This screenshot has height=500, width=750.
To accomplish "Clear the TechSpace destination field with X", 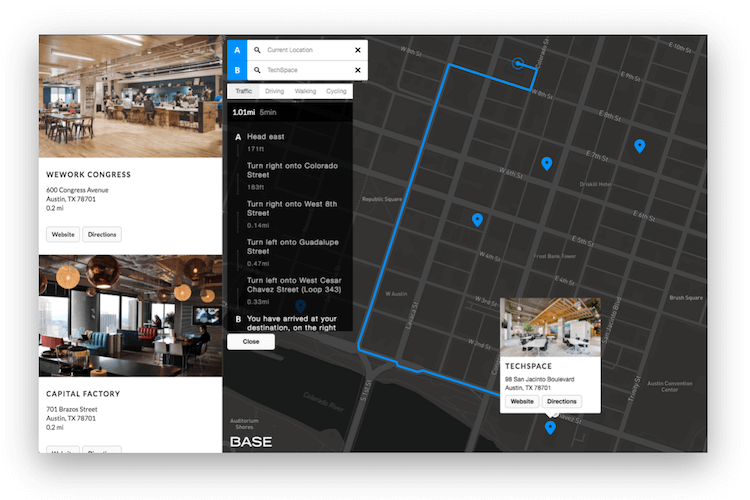I will point(358,70).
